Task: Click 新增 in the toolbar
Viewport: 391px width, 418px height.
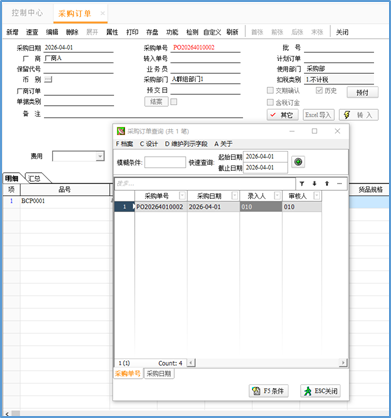Action: (12, 32)
